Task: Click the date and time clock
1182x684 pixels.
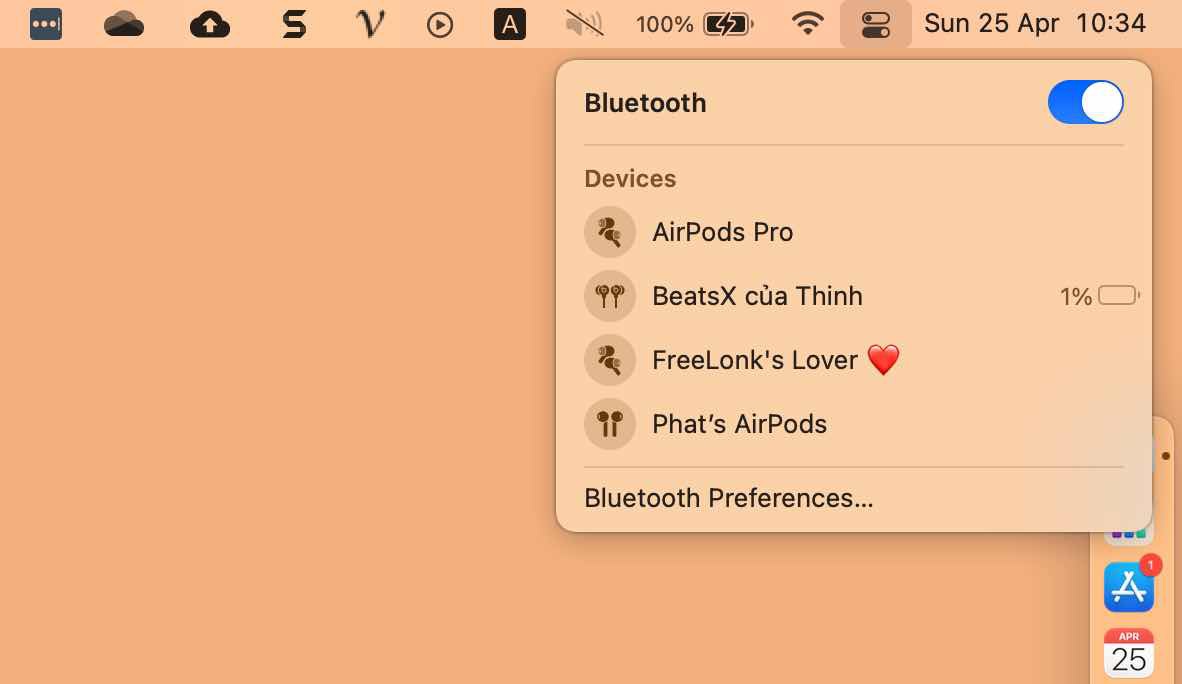Action: tap(1035, 24)
